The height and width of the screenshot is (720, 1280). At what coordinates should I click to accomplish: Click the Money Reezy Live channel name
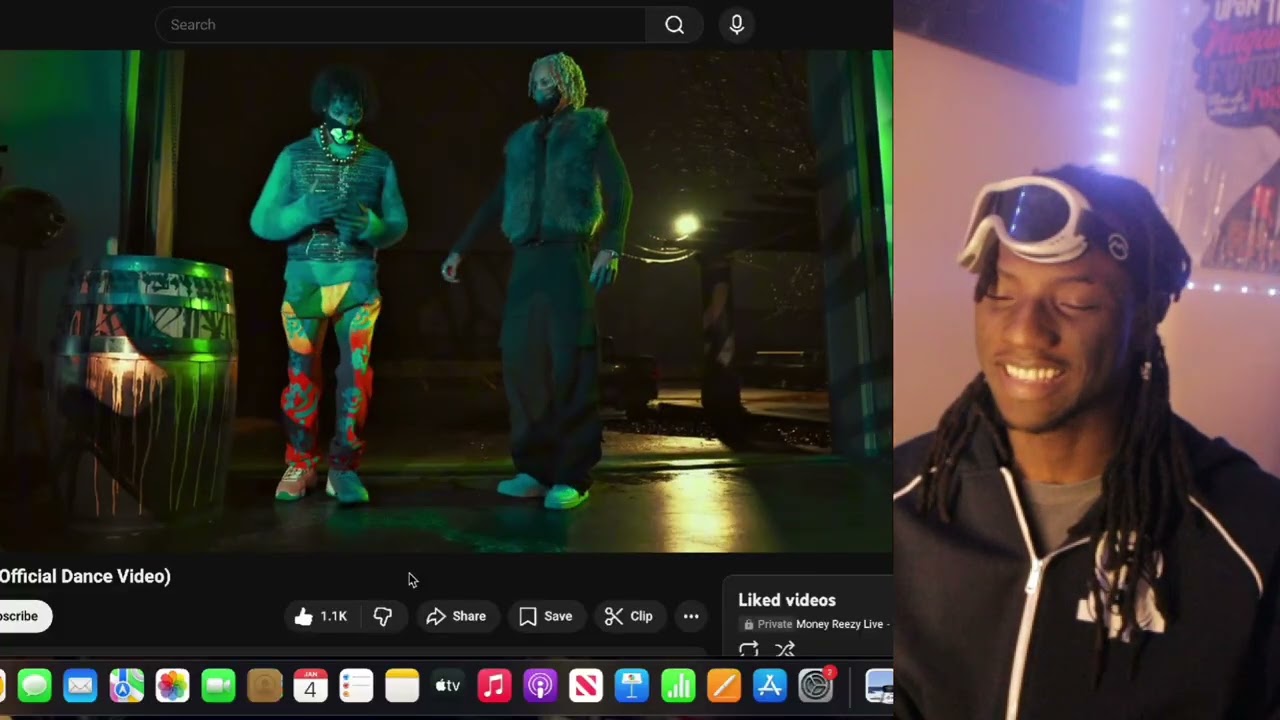pyautogui.click(x=840, y=624)
